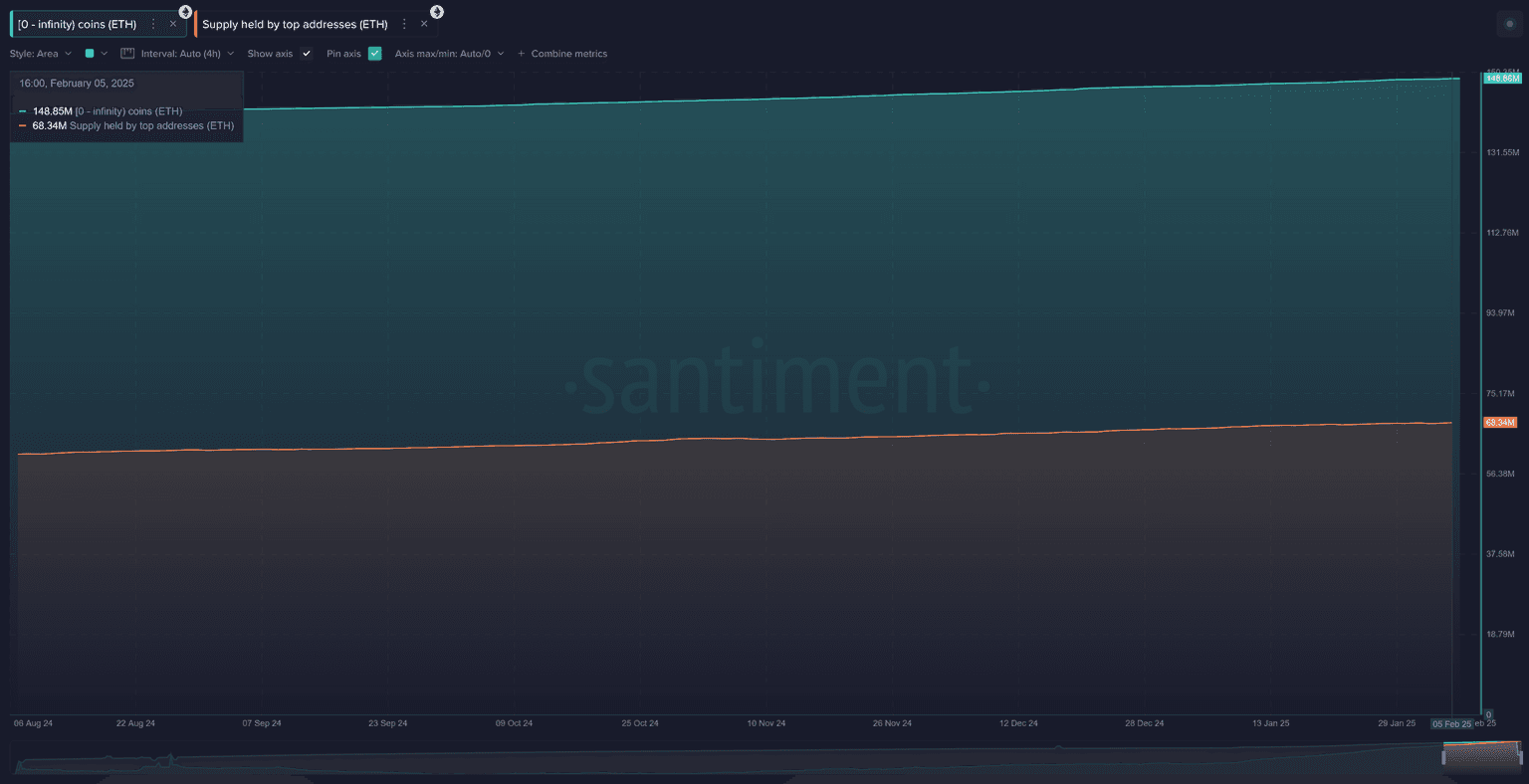Expand the Style: Area dropdown

(41, 54)
